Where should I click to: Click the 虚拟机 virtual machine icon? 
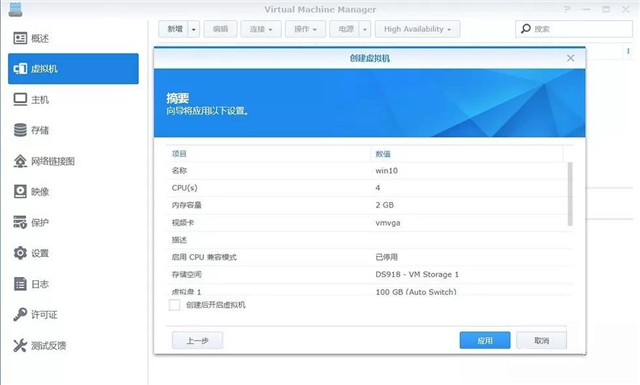pos(20,69)
